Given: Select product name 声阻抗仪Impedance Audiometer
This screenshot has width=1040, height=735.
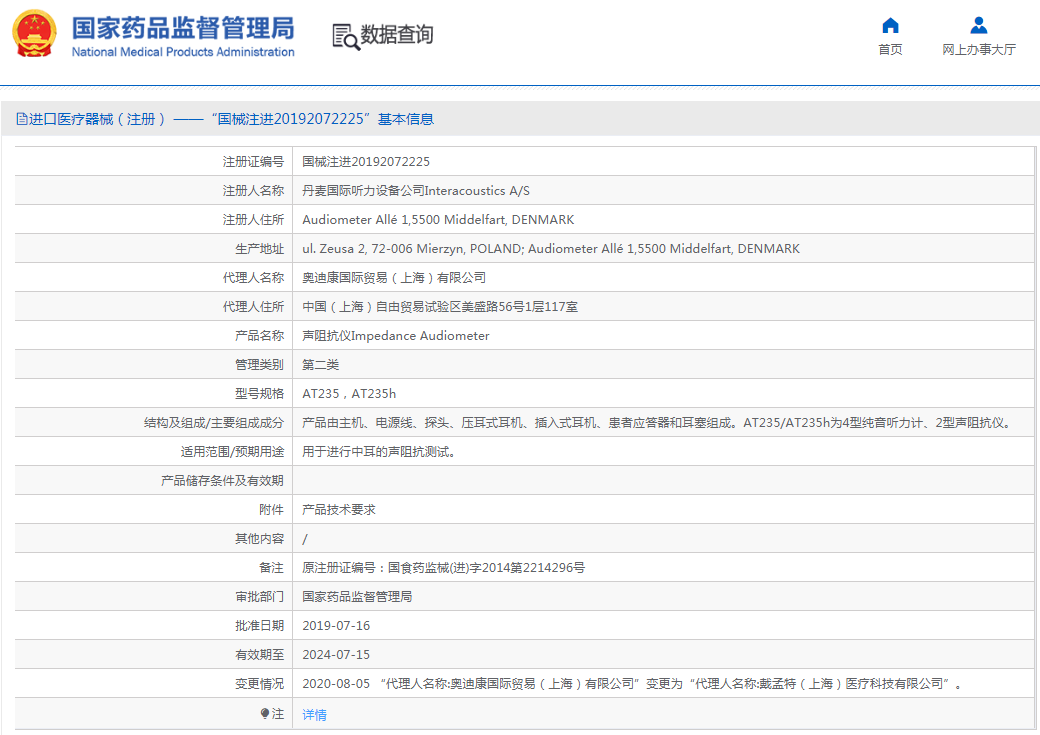Looking at the screenshot, I should [x=396, y=336].
